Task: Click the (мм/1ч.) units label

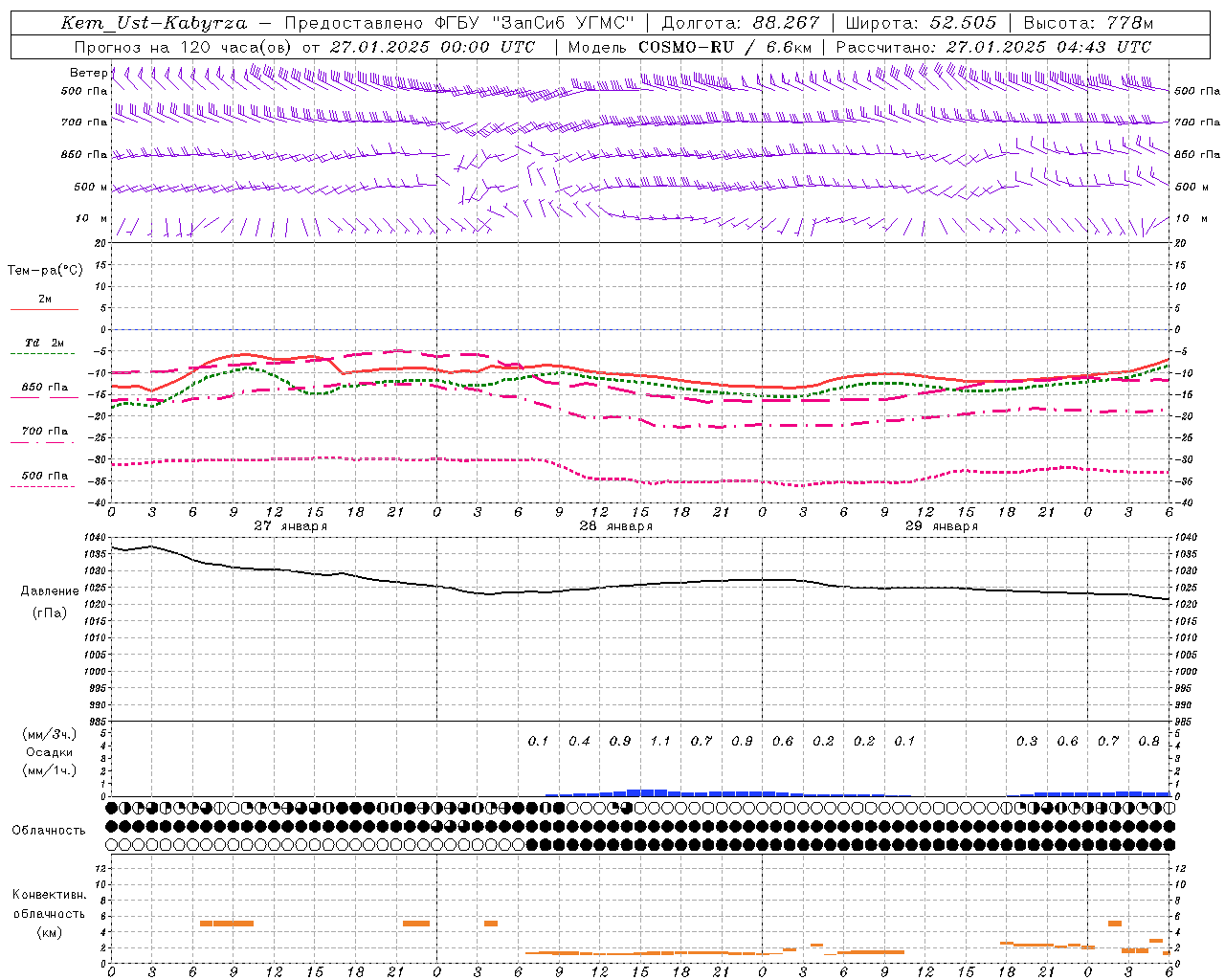Action: pyautogui.click(x=50, y=770)
